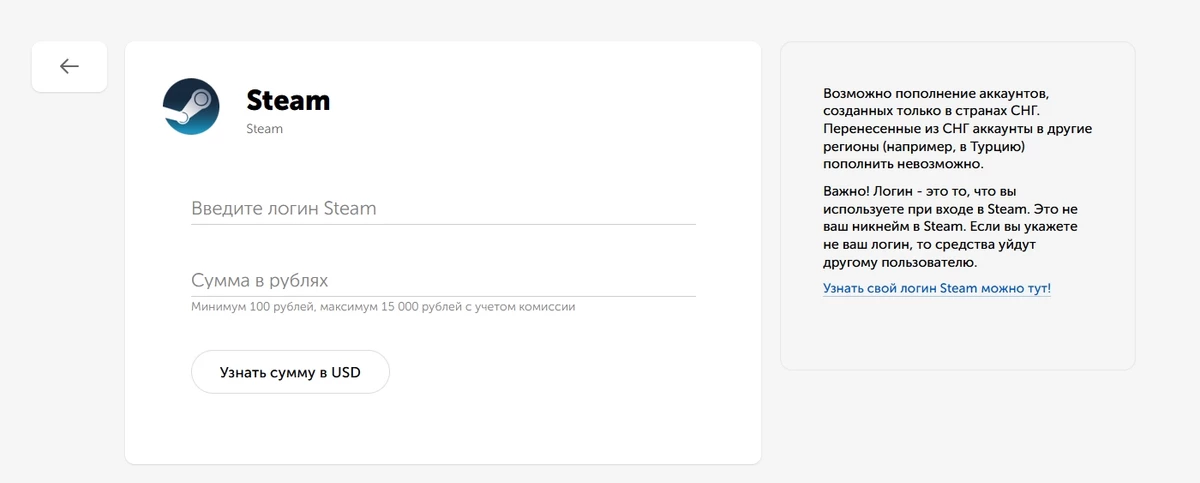
Task: Focus the "Сумма в рублях" field
Action: pyautogui.click(x=442, y=281)
